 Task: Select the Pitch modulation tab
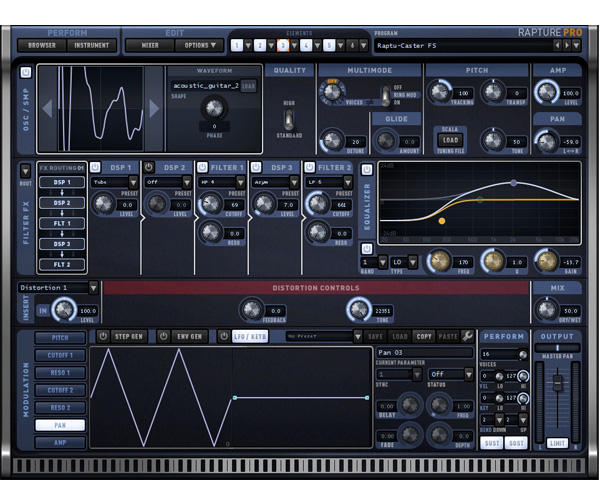pos(60,338)
